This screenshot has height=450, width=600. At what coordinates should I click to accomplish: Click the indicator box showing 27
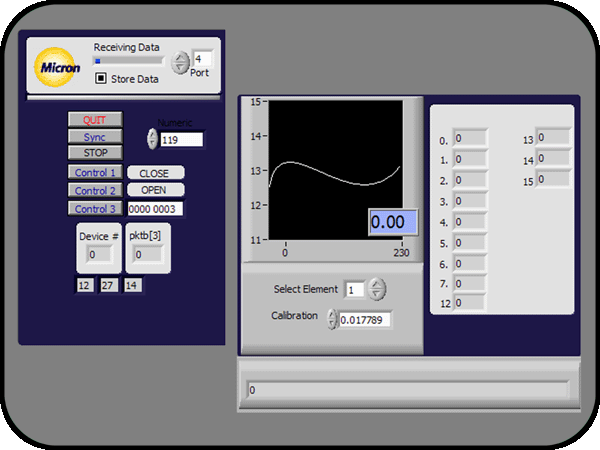point(109,285)
